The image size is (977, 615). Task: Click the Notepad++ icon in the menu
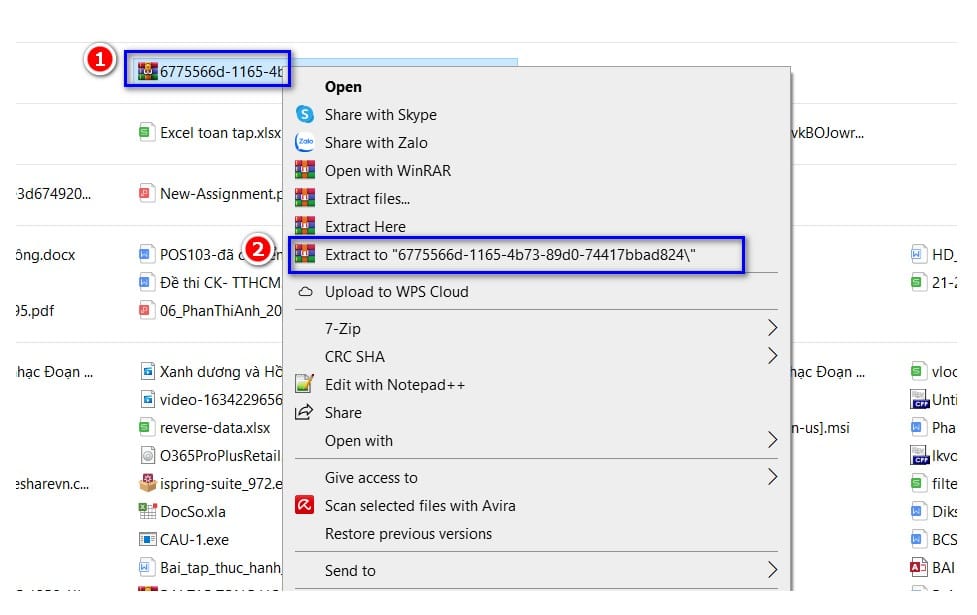point(304,384)
